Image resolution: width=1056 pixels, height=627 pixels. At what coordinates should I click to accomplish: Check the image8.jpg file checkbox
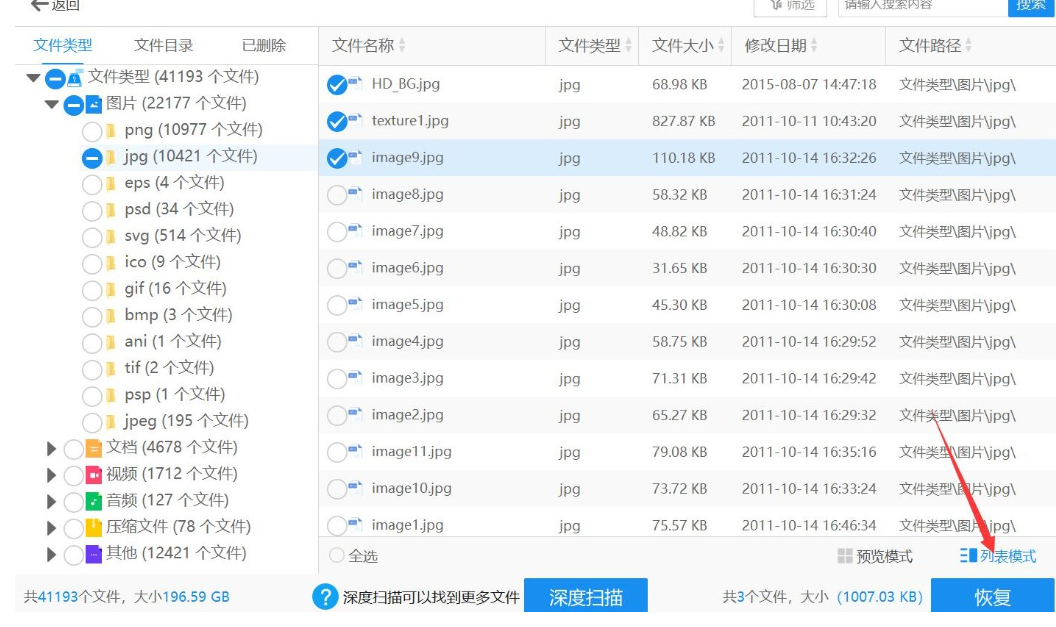click(x=337, y=195)
